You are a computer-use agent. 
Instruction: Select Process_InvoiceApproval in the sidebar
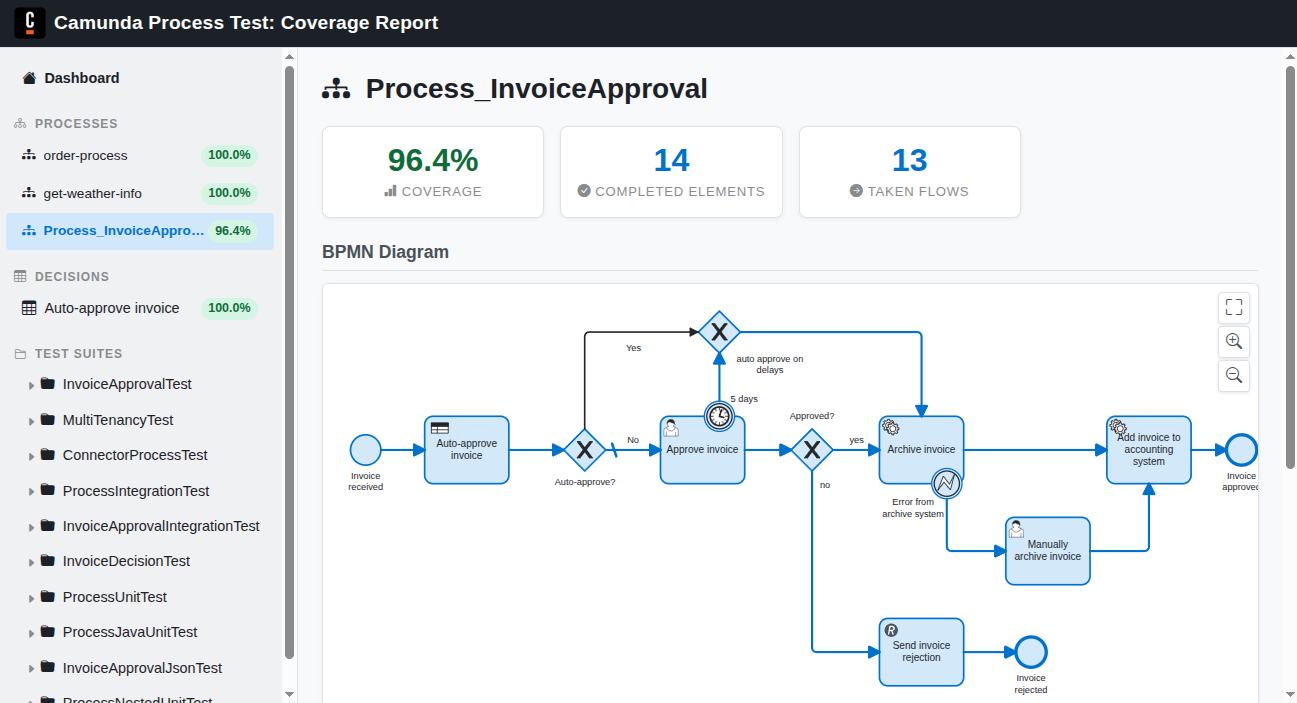point(140,231)
